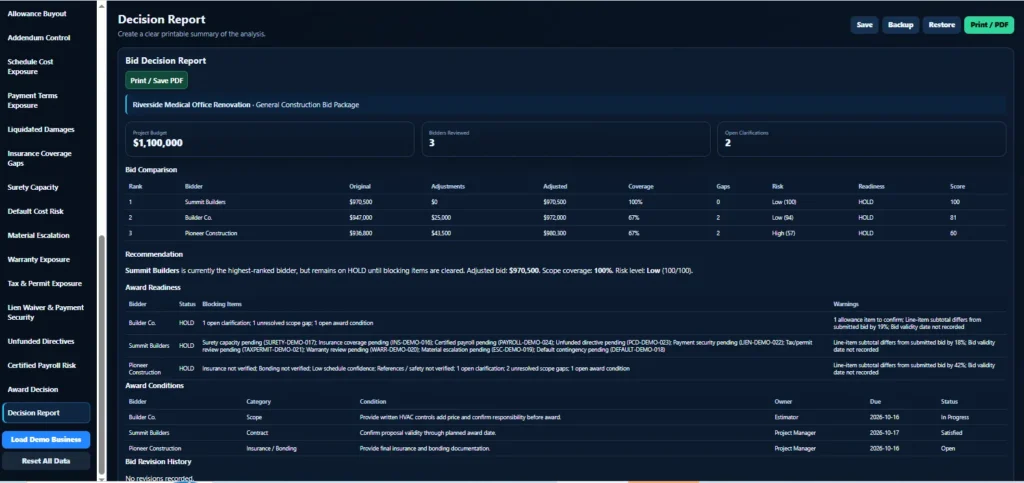
Task: Open Warranty Exposure section
Action: pyautogui.click(x=38, y=260)
